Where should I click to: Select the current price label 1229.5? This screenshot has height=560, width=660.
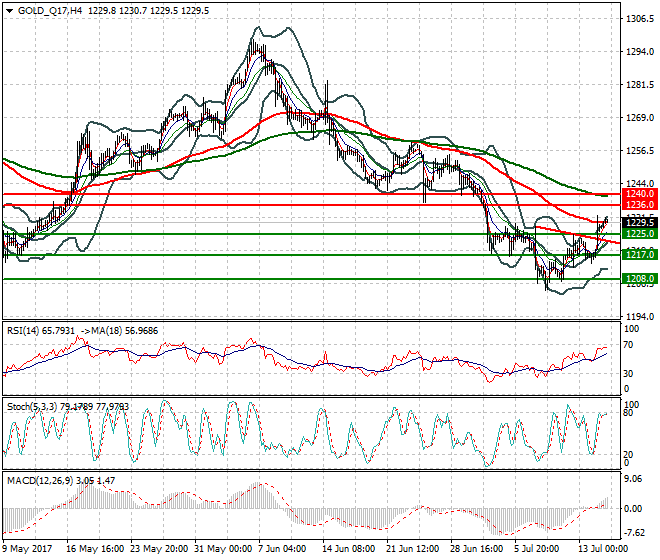pyautogui.click(x=640, y=222)
